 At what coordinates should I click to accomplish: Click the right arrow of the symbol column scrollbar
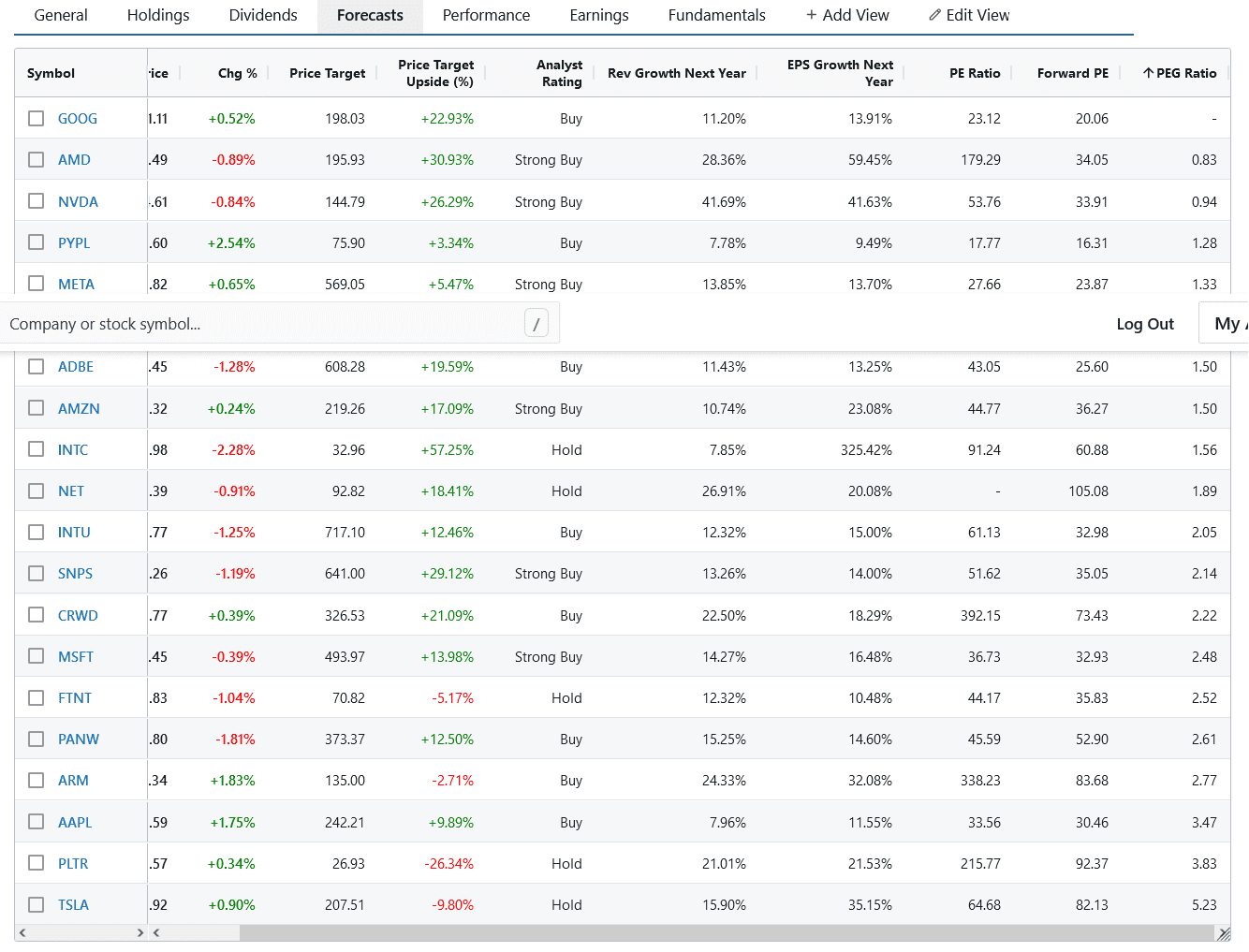click(140, 933)
